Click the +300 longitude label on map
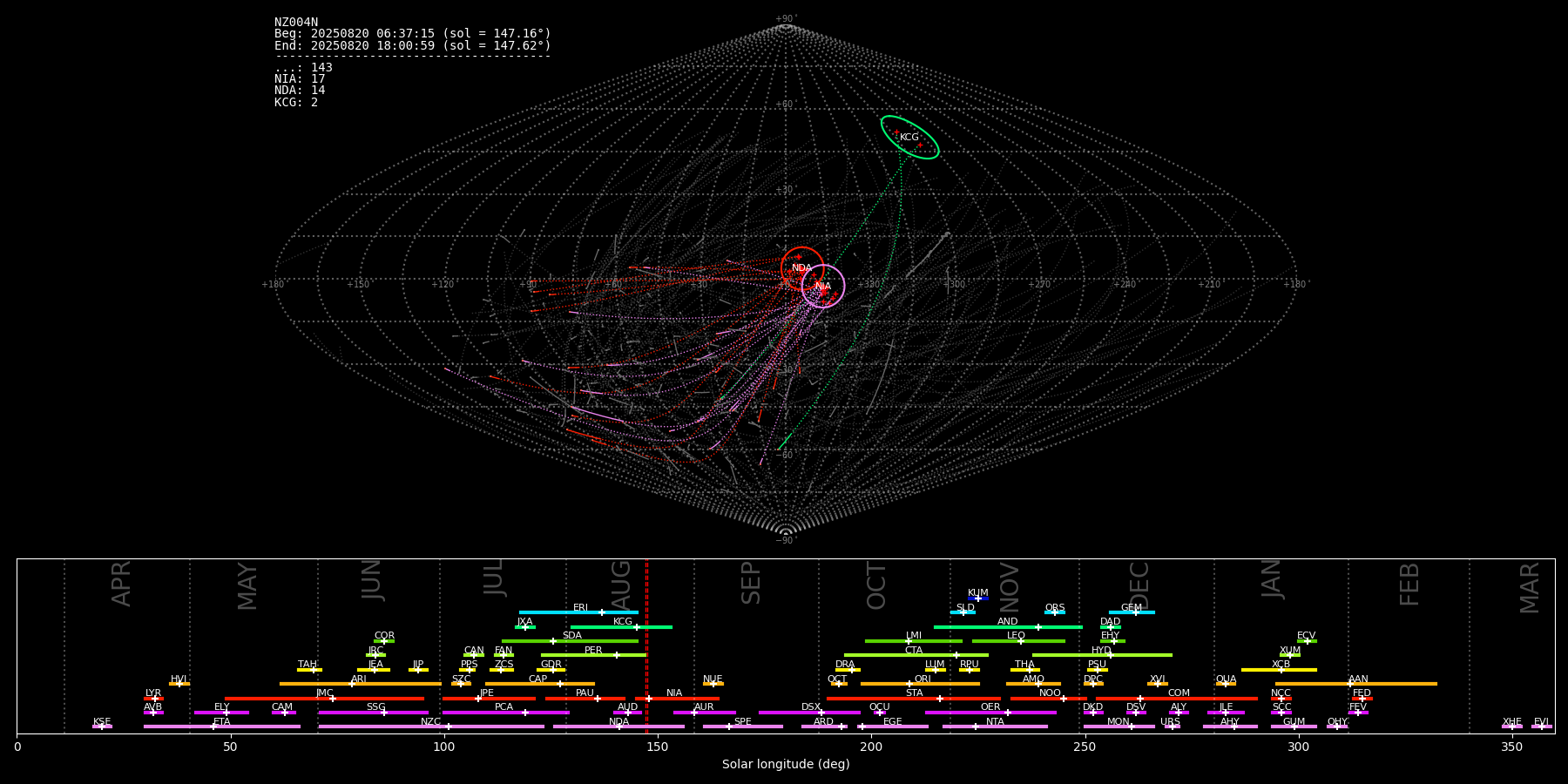The height and width of the screenshot is (784, 1568). click(954, 284)
